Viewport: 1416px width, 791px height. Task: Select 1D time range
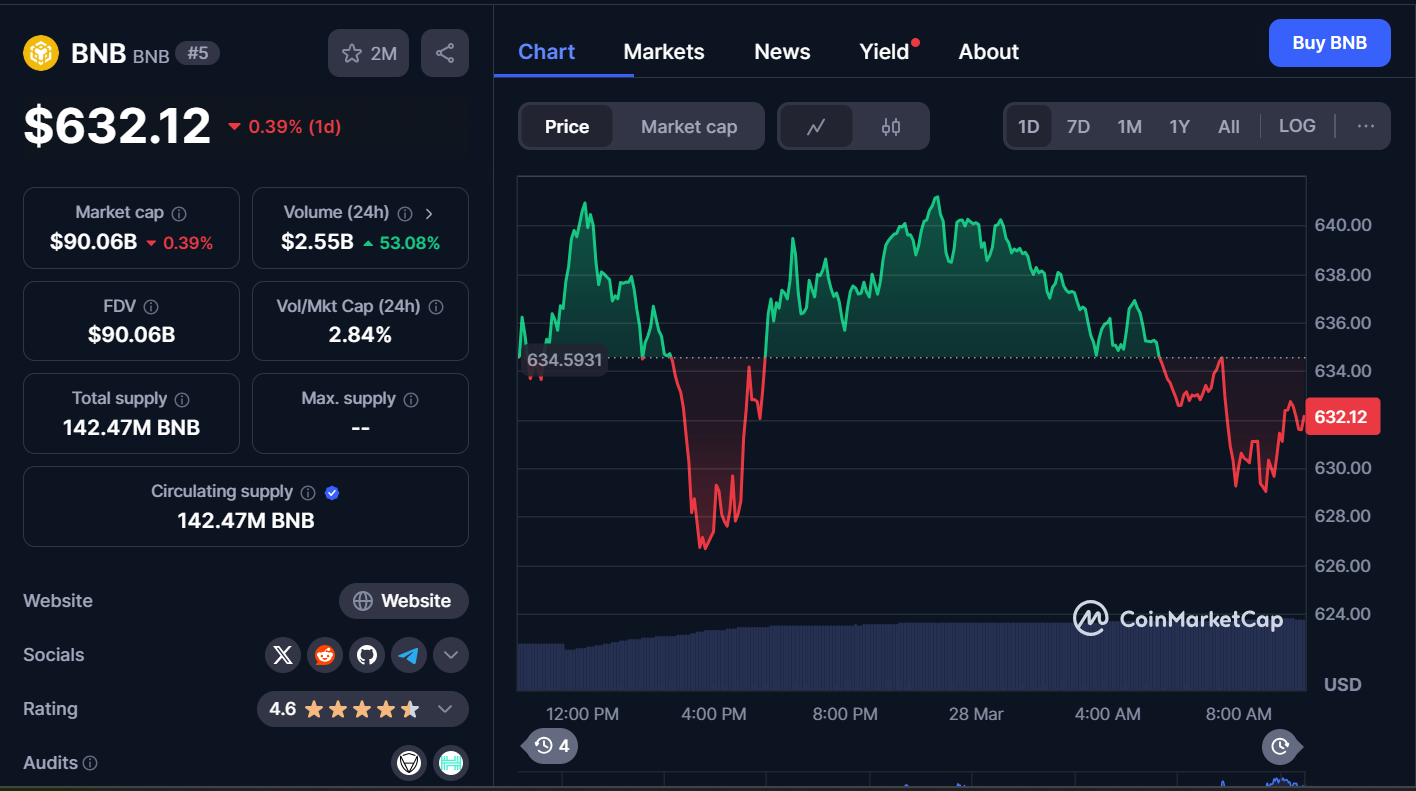[x=1028, y=127]
